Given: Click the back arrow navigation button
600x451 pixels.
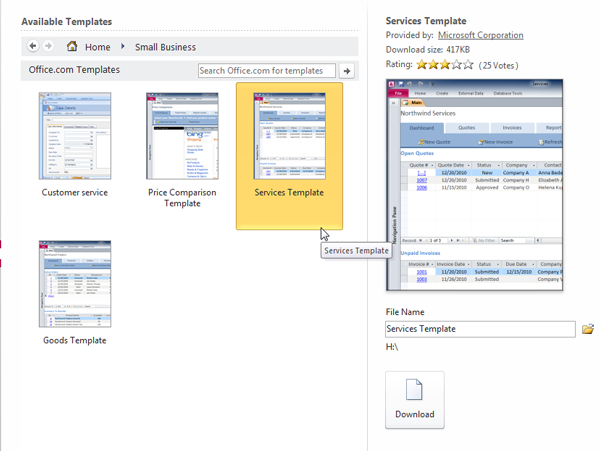Looking at the screenshot, I should point(33,46).
